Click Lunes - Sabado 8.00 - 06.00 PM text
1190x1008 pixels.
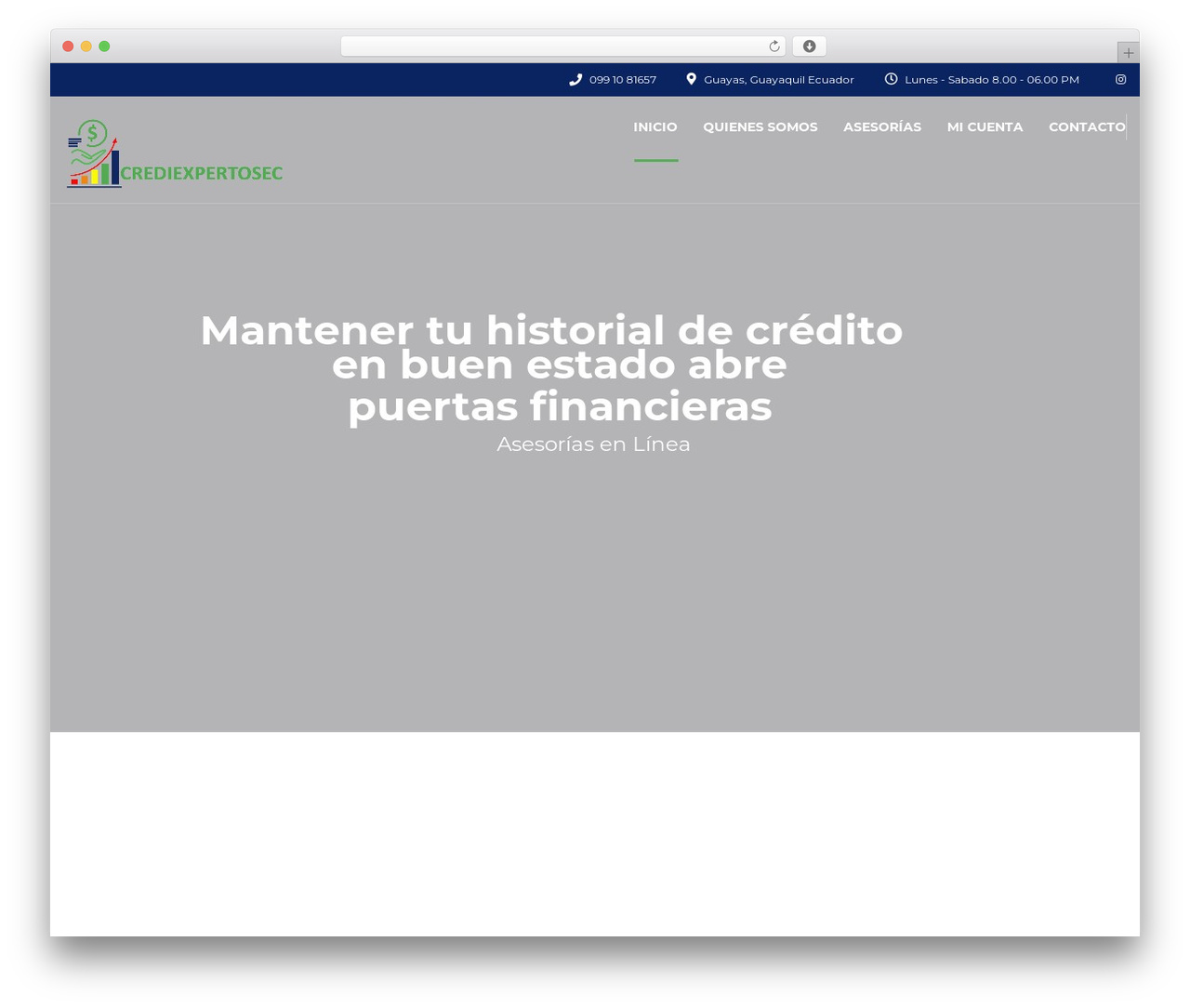point(992,80)
